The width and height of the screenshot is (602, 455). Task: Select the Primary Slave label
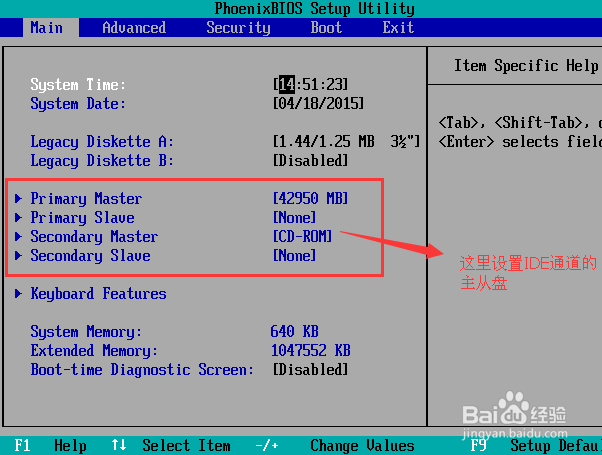[x=83, y=218]
